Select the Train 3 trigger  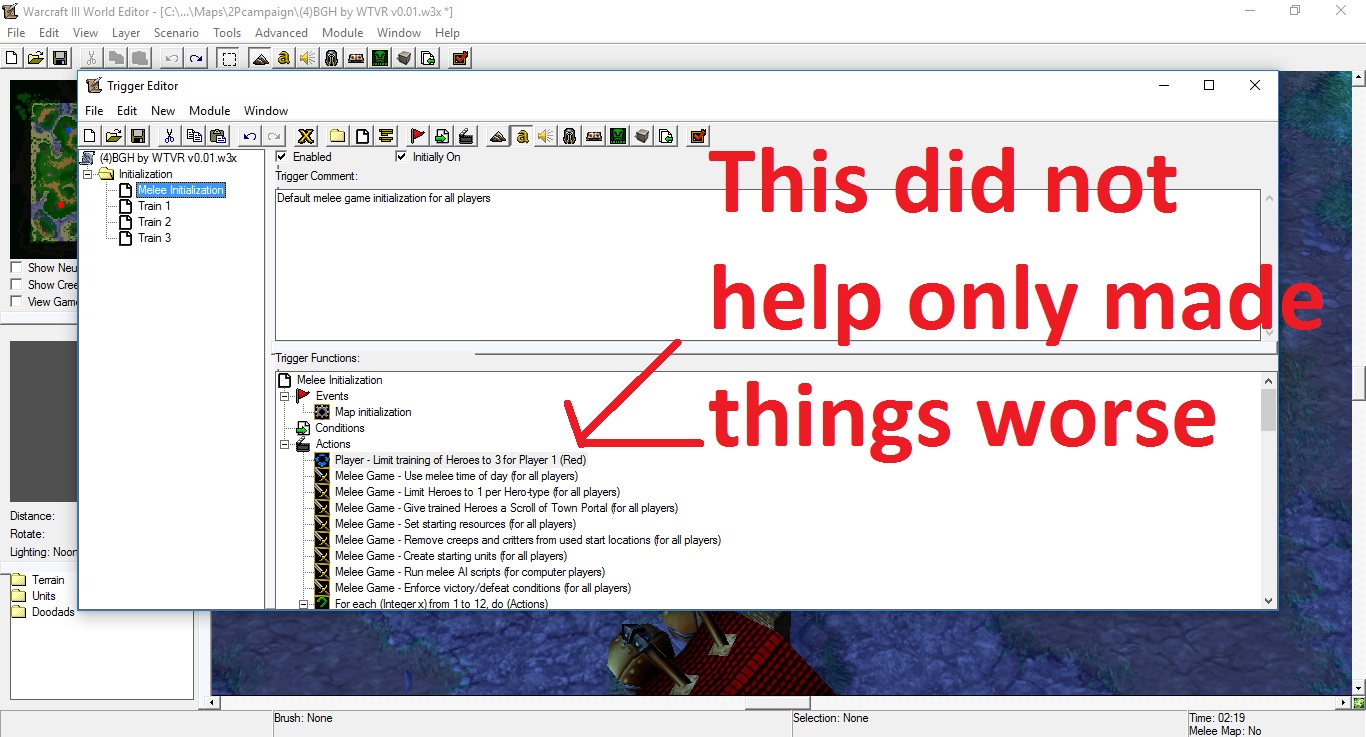(x=154, y=238)
